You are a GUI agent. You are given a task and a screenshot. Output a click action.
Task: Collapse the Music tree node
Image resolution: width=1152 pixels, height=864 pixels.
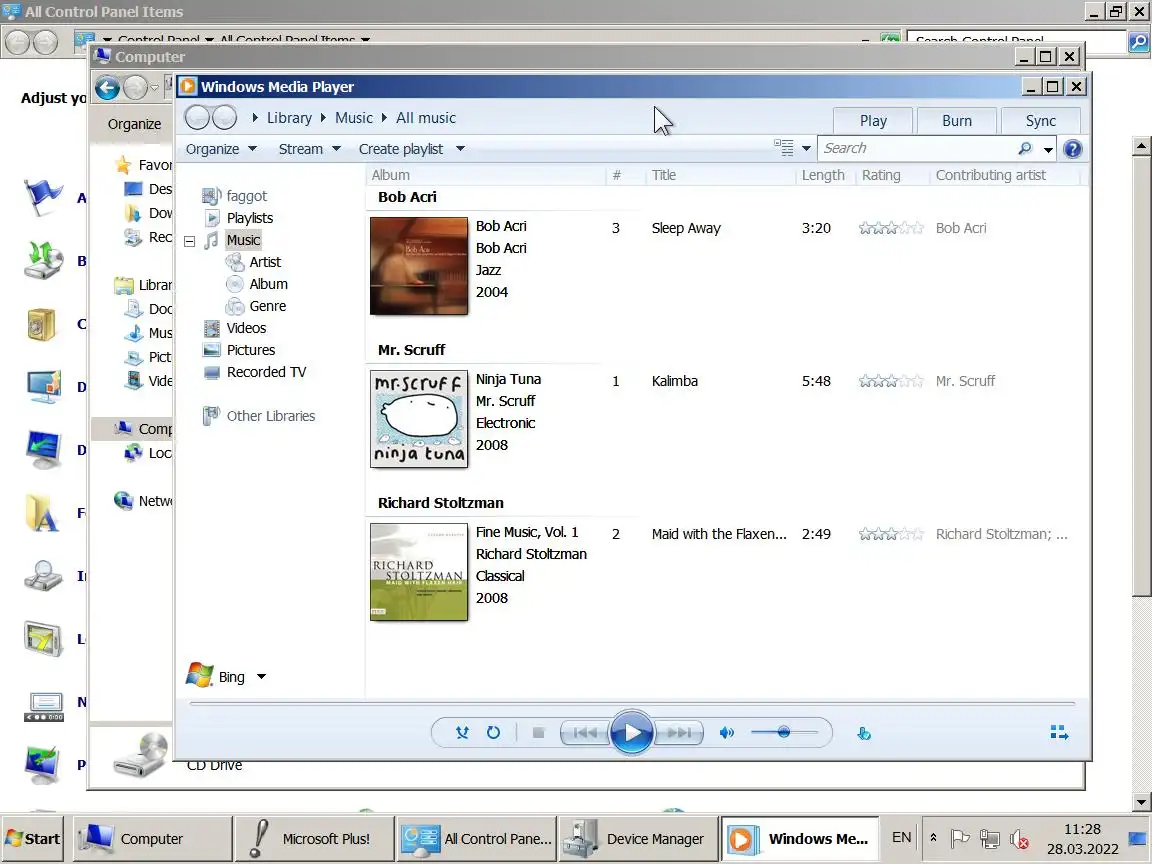(190, 241)
